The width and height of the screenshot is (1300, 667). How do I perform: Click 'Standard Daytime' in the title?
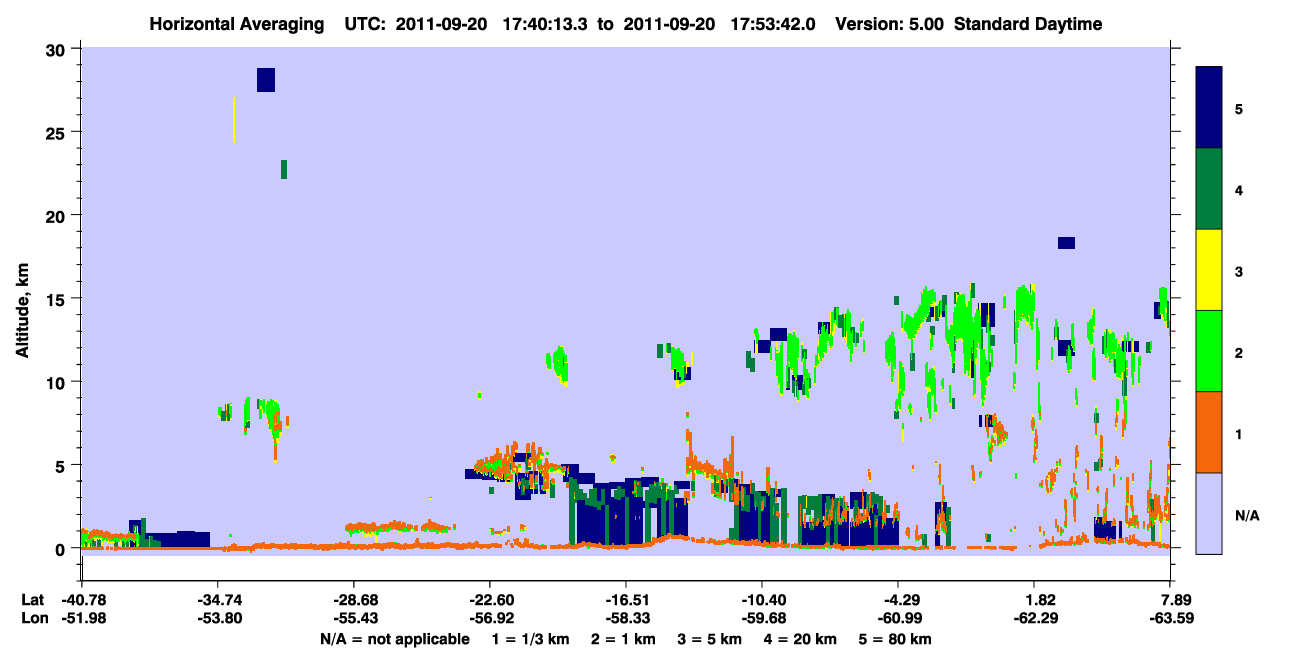[x=1028, y=24]
